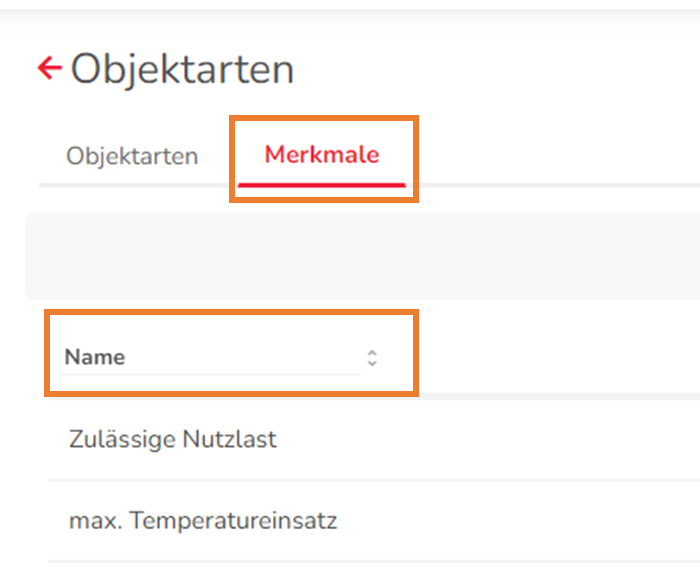This screenshot has height=588, width=700.
Task: Click the up arrow of Name sort
Action: point(372,352)
